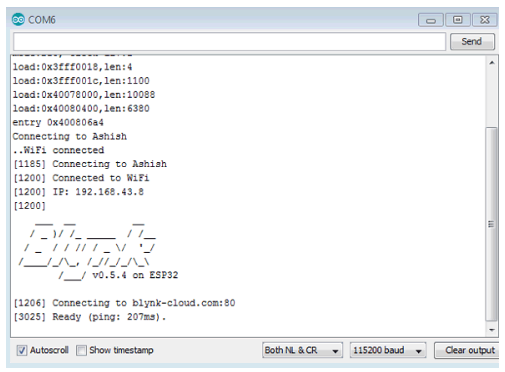This screenshot has height=372, width=505.
Task: Click the 'load:0x40078000,len:10088' line
Action: click(84, 95)
